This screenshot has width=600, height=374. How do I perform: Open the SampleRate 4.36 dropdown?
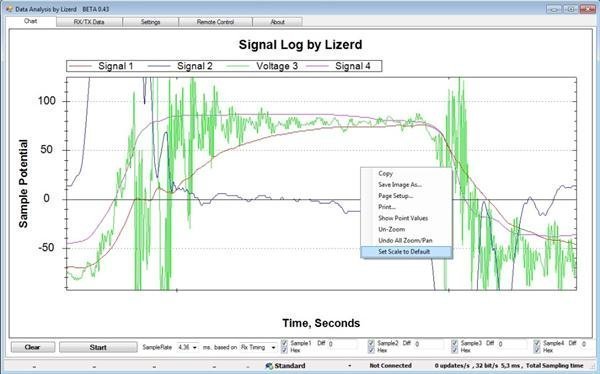pyautogui.click(x=195, y=348)
